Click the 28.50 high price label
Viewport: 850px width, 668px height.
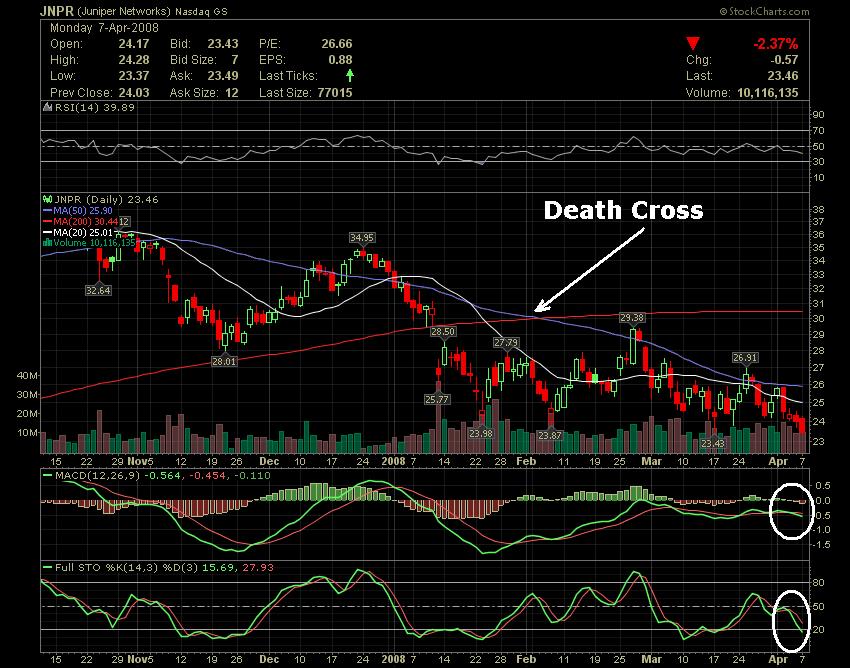point(443,331)
